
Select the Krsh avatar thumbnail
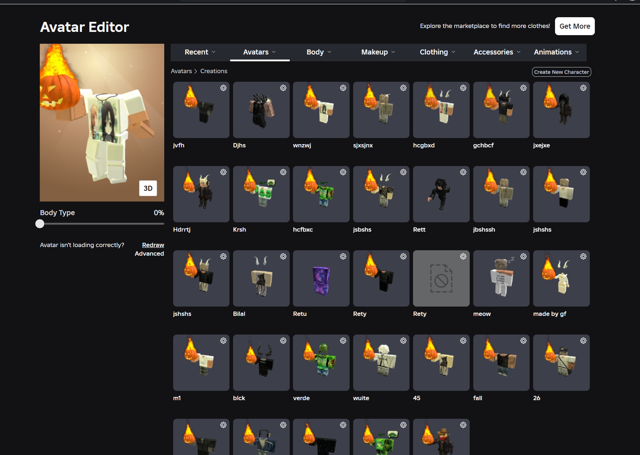261,194
